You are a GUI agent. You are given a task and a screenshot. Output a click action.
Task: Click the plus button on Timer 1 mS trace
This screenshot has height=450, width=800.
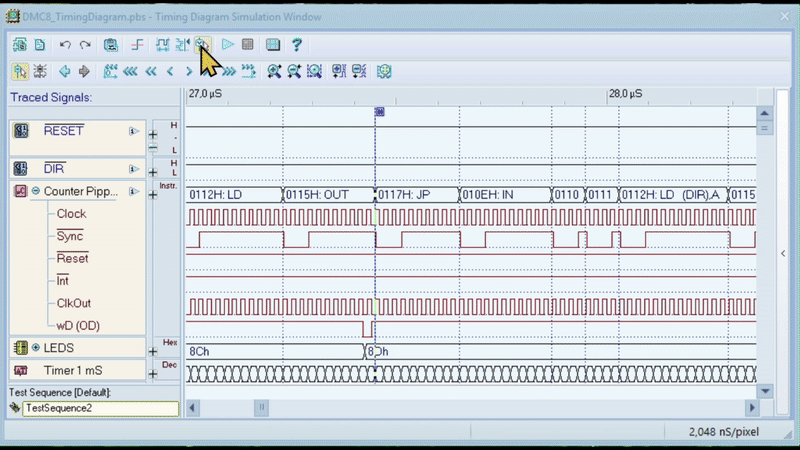tap(153, 374)
